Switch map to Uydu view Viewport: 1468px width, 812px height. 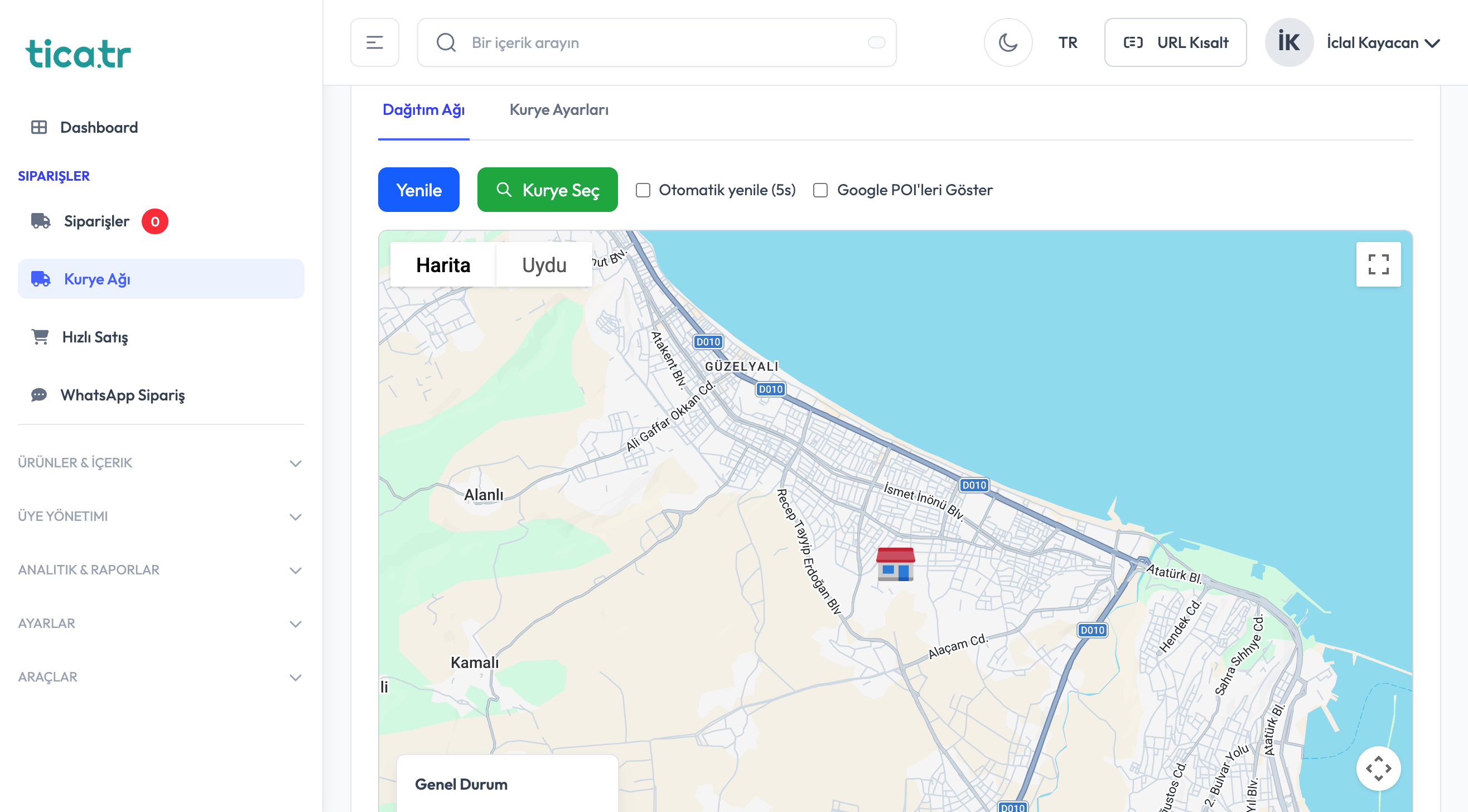(544, 265)
